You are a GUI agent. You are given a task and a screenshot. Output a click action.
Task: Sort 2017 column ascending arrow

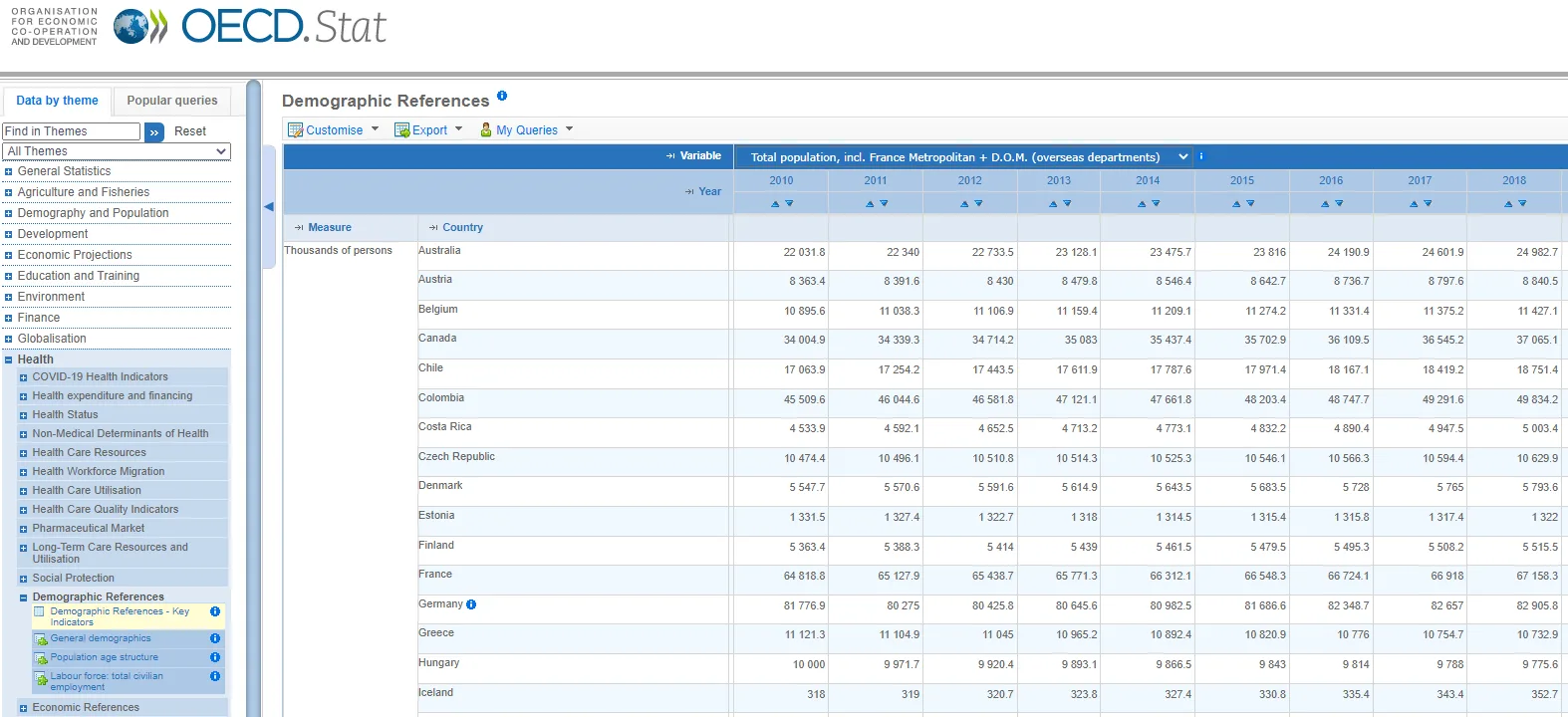(1414, 204)
